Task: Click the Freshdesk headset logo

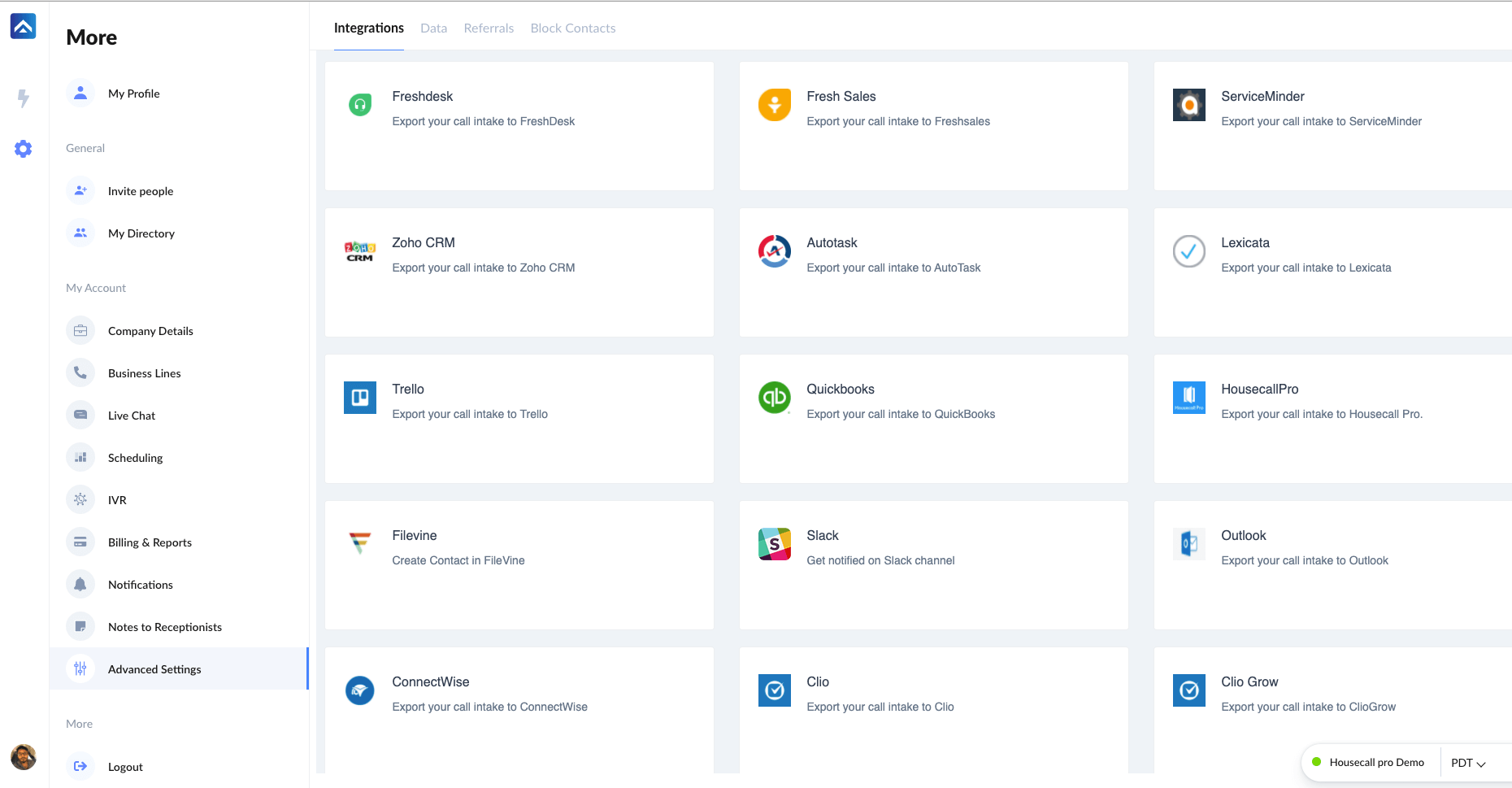Action: click(x=360, y=104)
